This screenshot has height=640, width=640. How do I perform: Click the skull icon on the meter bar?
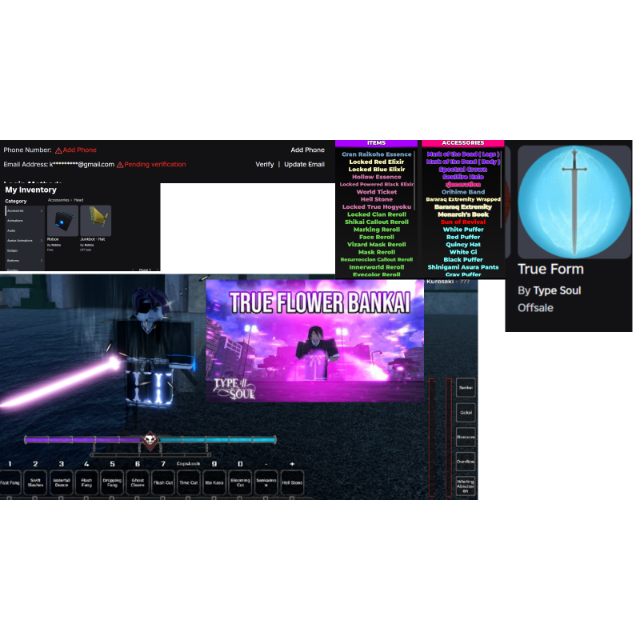150,441
